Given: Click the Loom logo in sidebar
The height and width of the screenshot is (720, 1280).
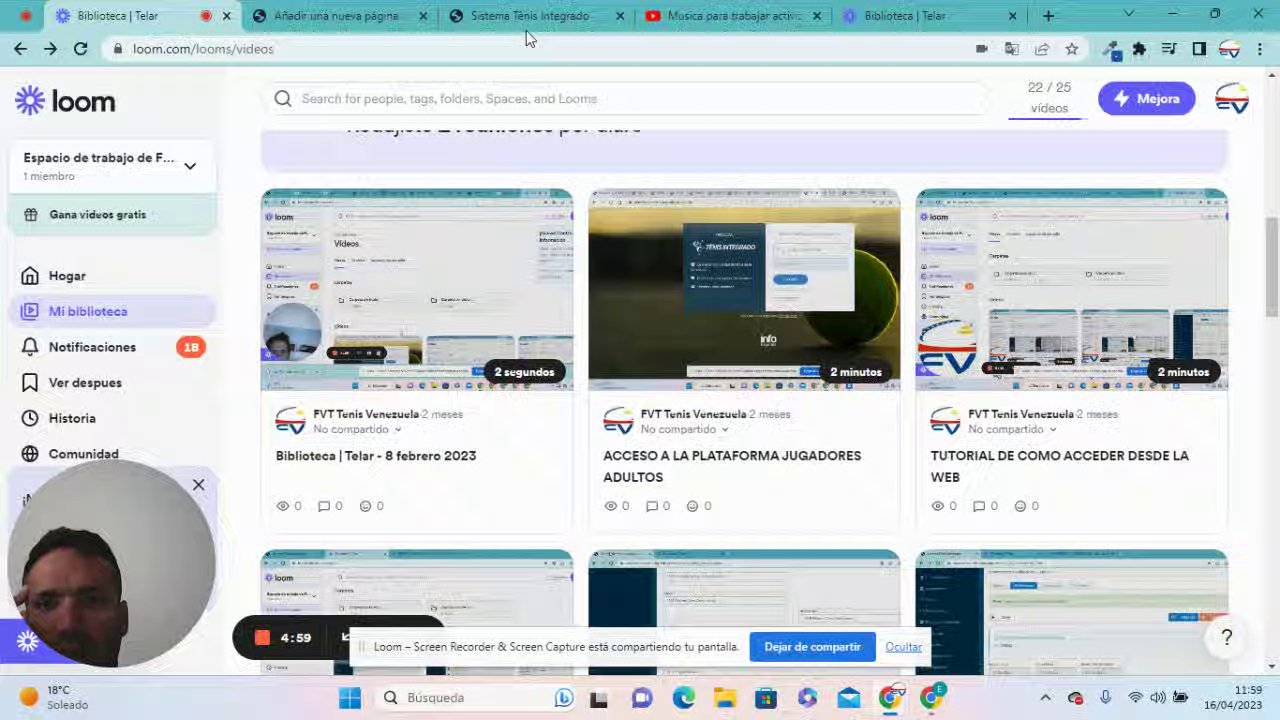Looking at the screenshot, I should (x=65, y=100).
